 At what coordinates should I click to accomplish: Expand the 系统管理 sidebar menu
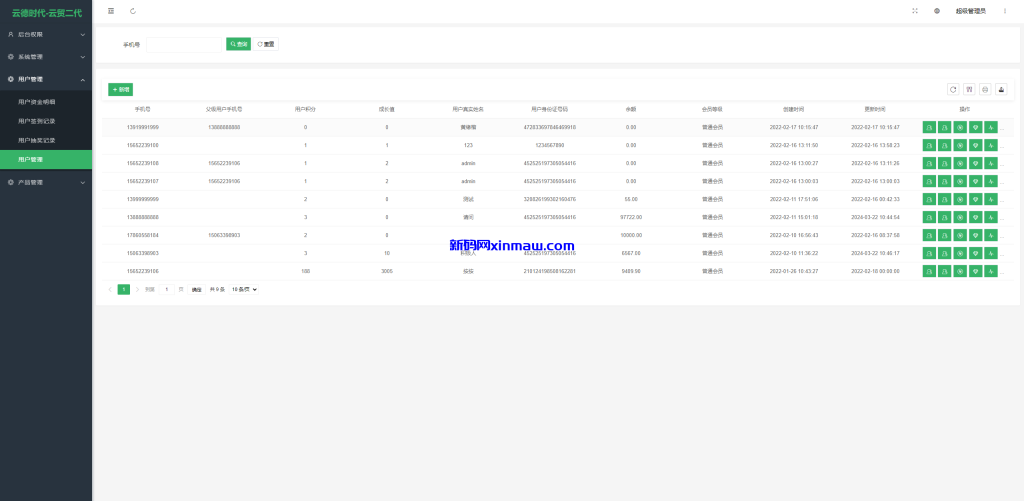(46, 57)
